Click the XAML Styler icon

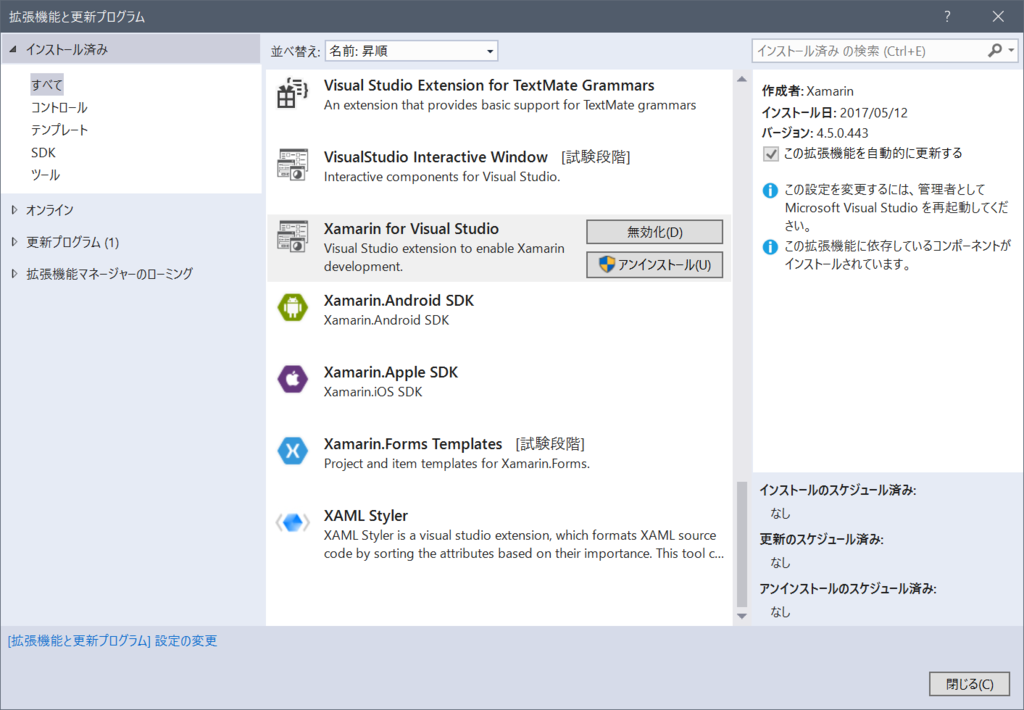click(x=292, y=523)
